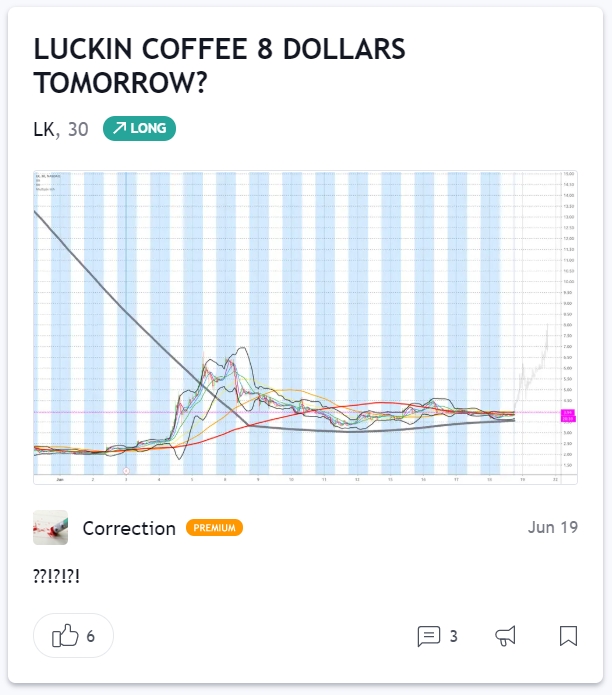612x695 pixels.
Task: Click the chart legend text at top-left
Action: point(48,181)
